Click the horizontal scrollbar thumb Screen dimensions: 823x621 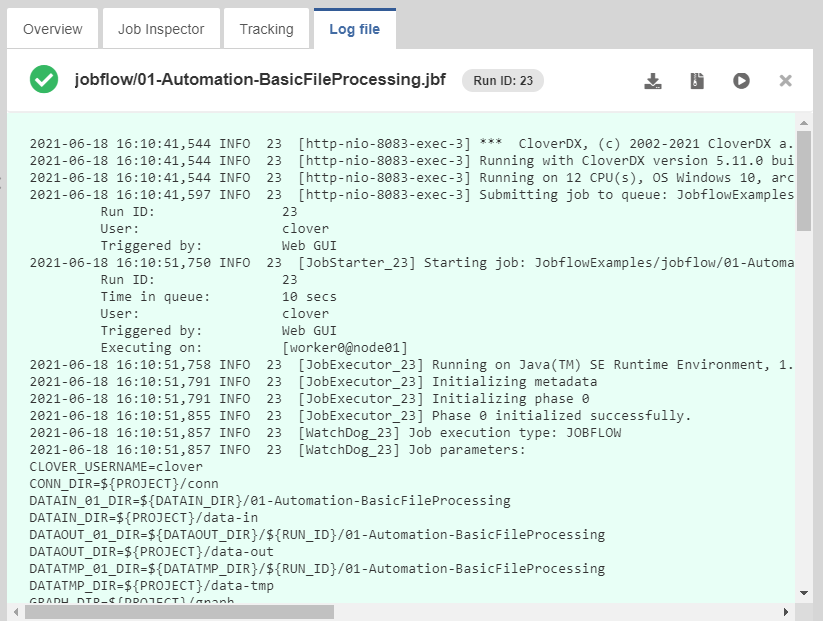coord(180,611)
